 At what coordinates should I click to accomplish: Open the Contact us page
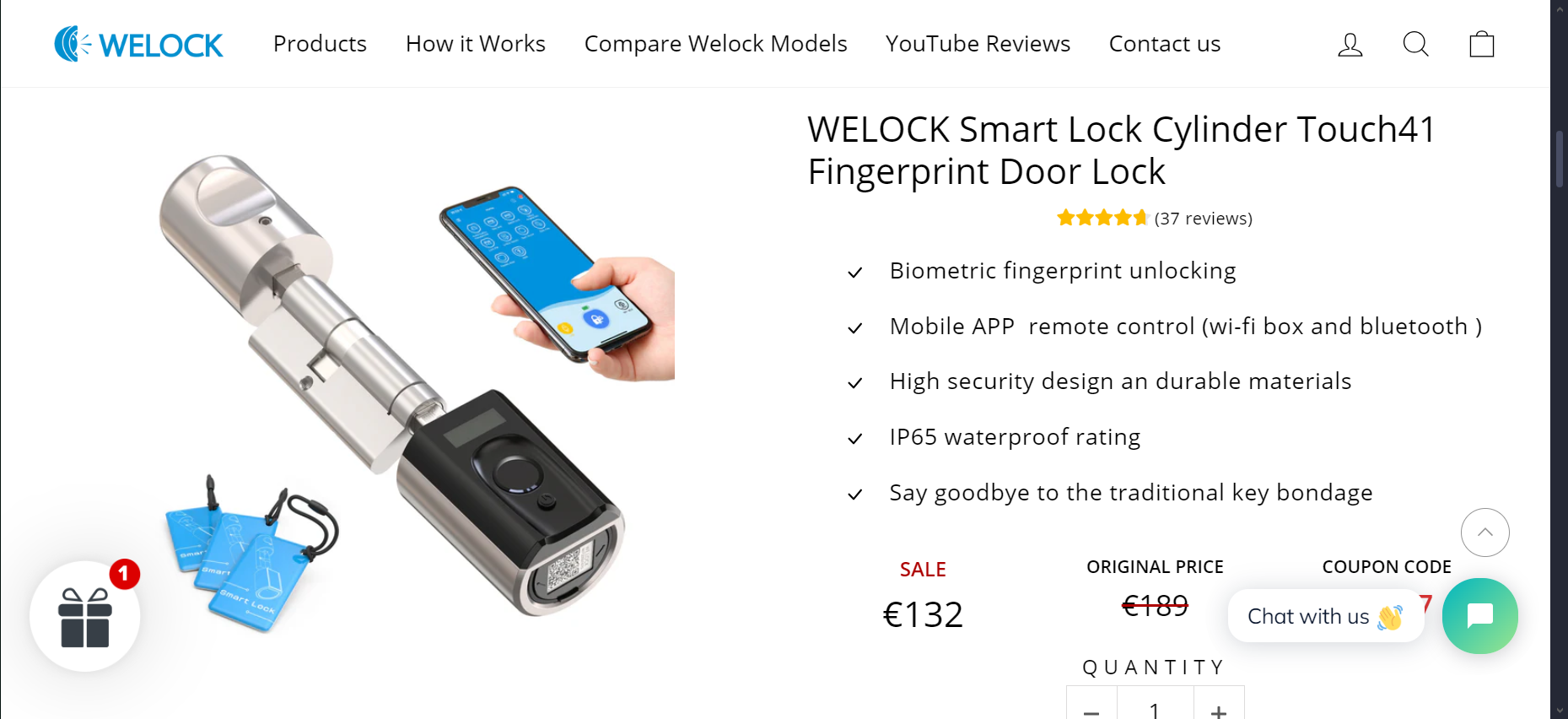[x=1164, y=44]
